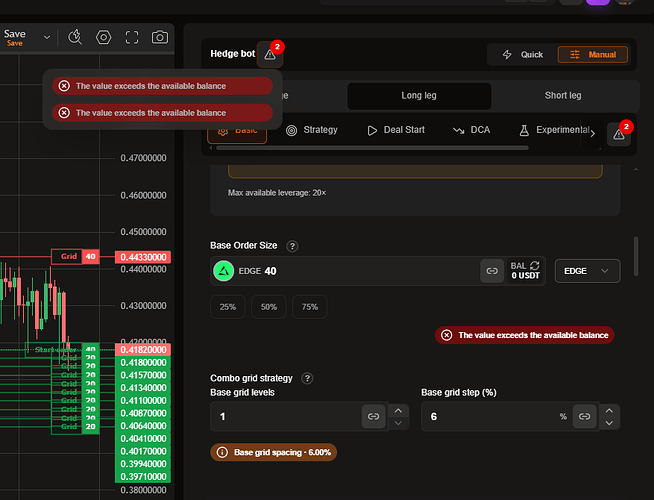Decrease Base grid step with down arrow
This screenshot has width=654, height=500.
[609, 423]
